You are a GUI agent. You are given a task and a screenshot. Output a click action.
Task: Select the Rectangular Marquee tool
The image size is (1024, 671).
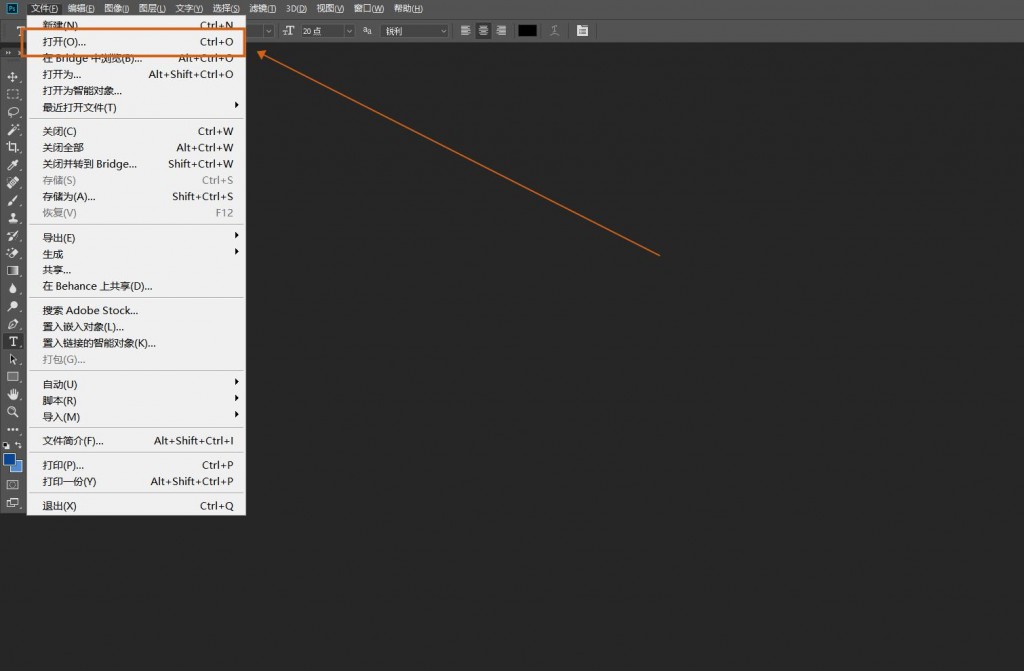[12, 94]
